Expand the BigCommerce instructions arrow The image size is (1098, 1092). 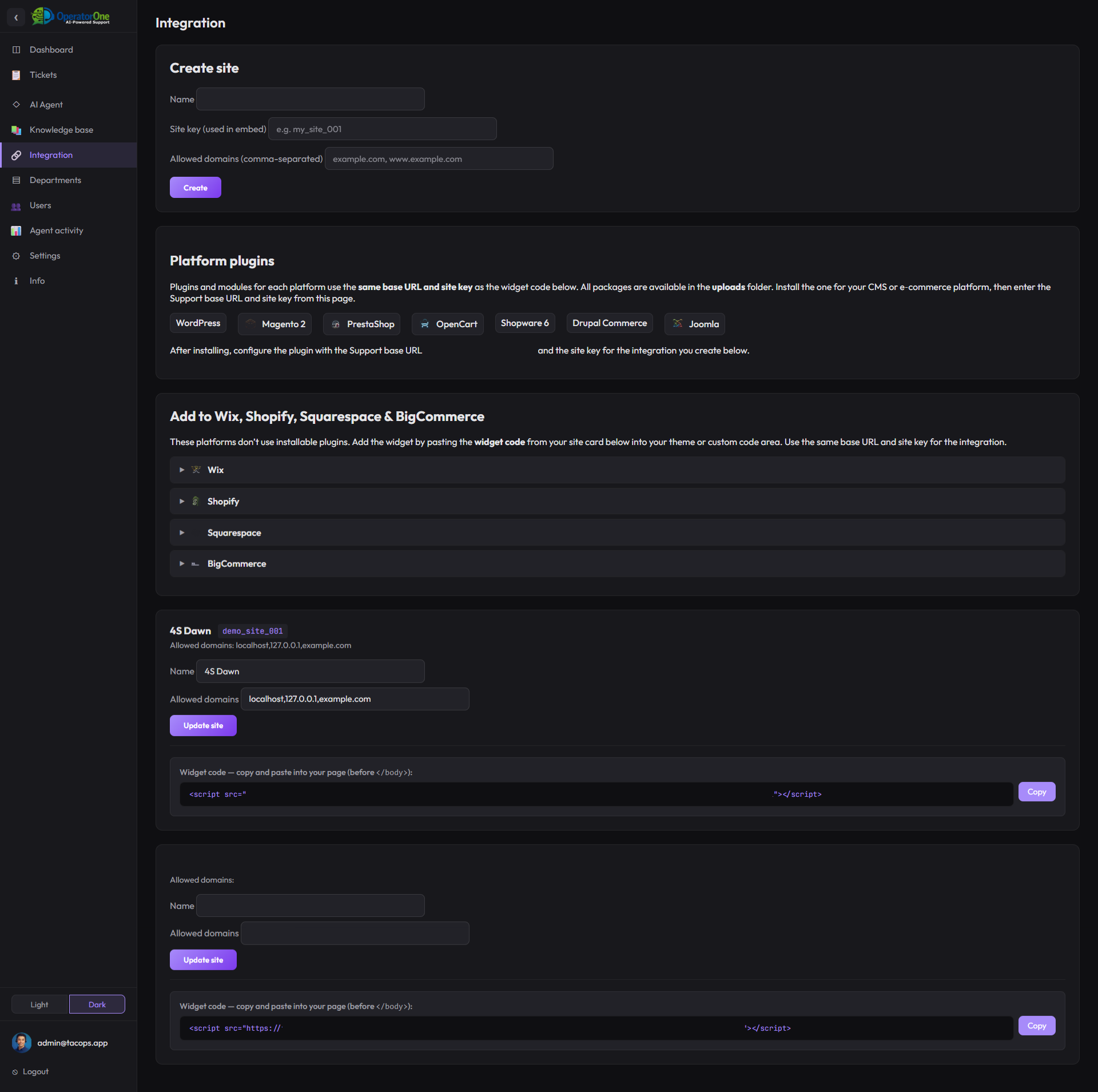point(182,564)
